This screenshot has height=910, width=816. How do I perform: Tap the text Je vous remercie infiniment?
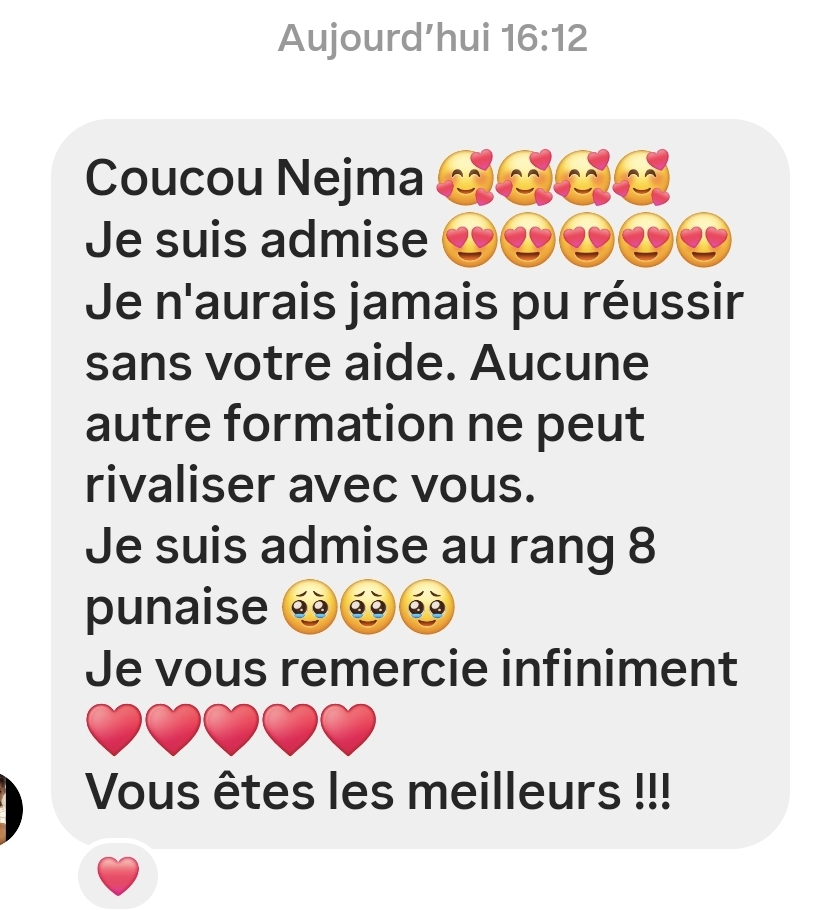point(411,669)
